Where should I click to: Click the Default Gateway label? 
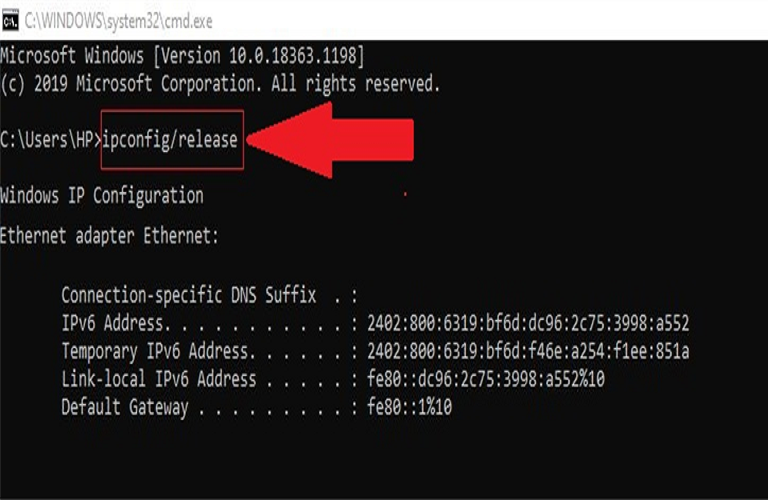pyautogui.click(x=124, y=407)
